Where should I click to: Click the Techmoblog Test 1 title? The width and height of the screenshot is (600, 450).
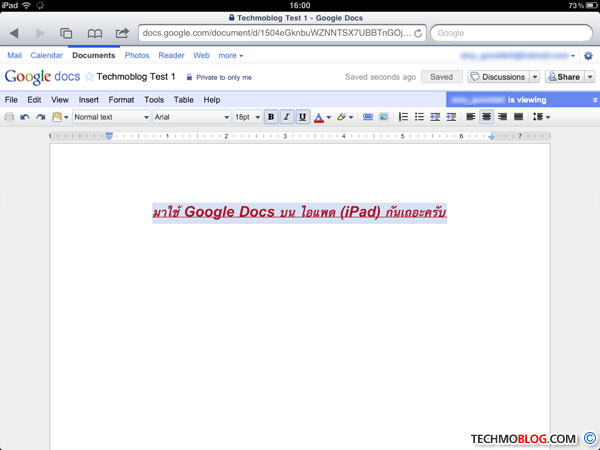(136, 77)
